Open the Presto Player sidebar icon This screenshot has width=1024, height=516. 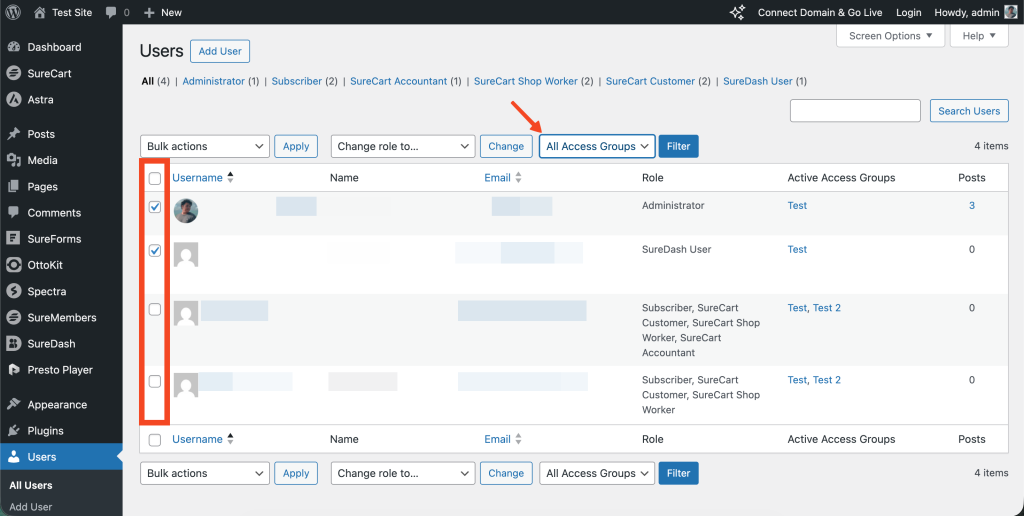(x=14, y=370)
